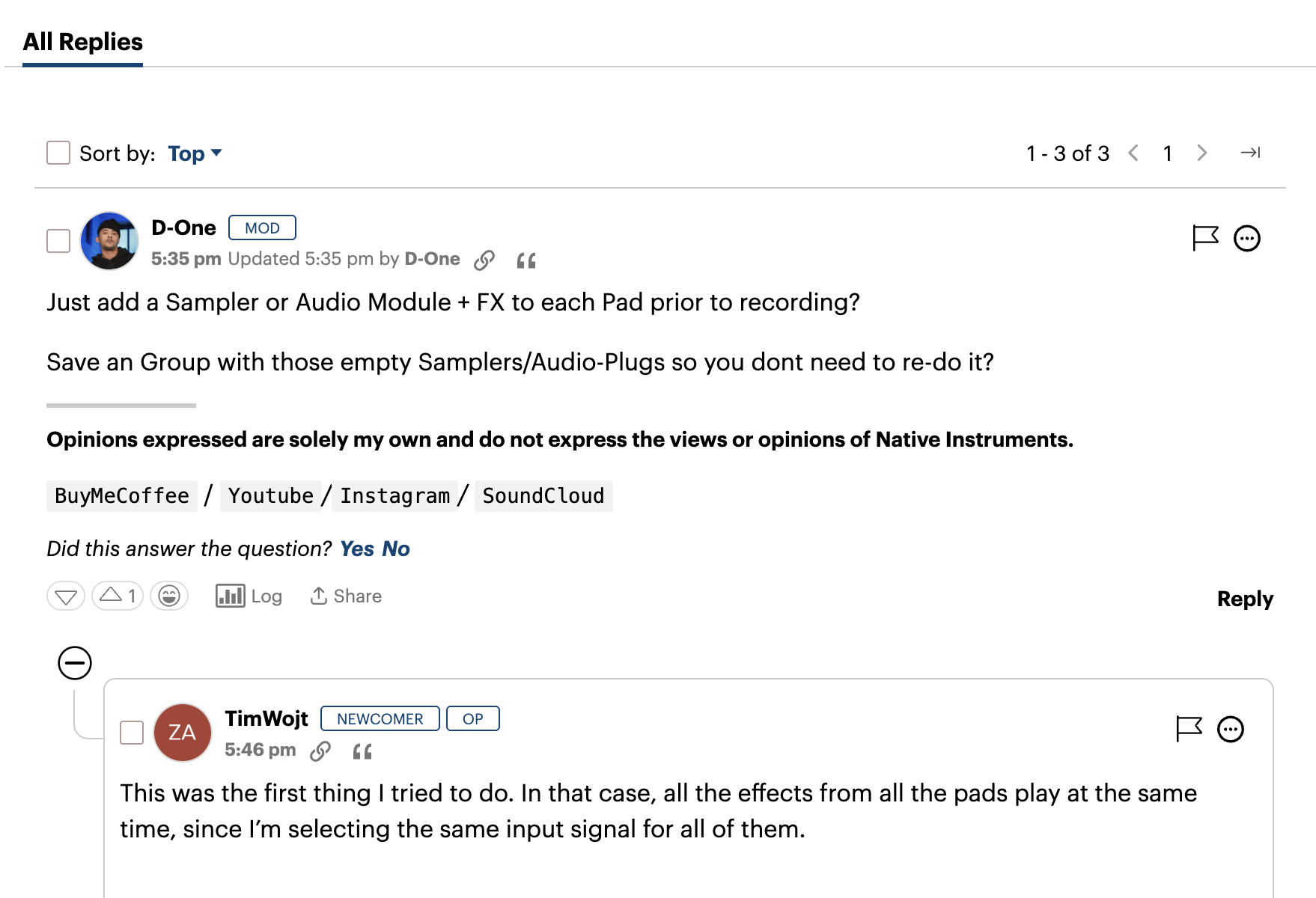Image resolution: width=1316 pixels, height=898 pixels.
Task: Flag D-One's reply
Action: (1205, 239)
